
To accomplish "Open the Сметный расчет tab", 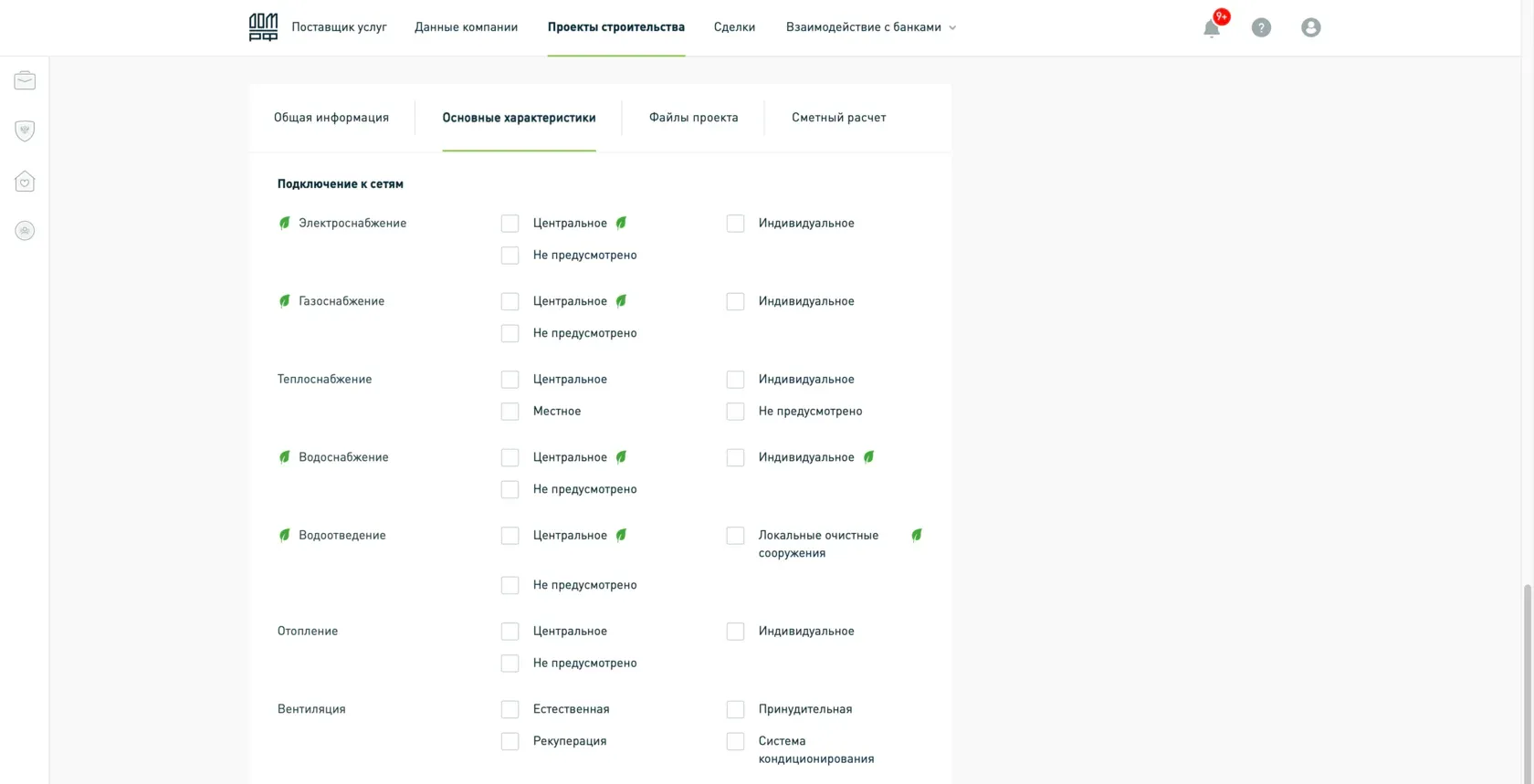I will pos(838,118).
